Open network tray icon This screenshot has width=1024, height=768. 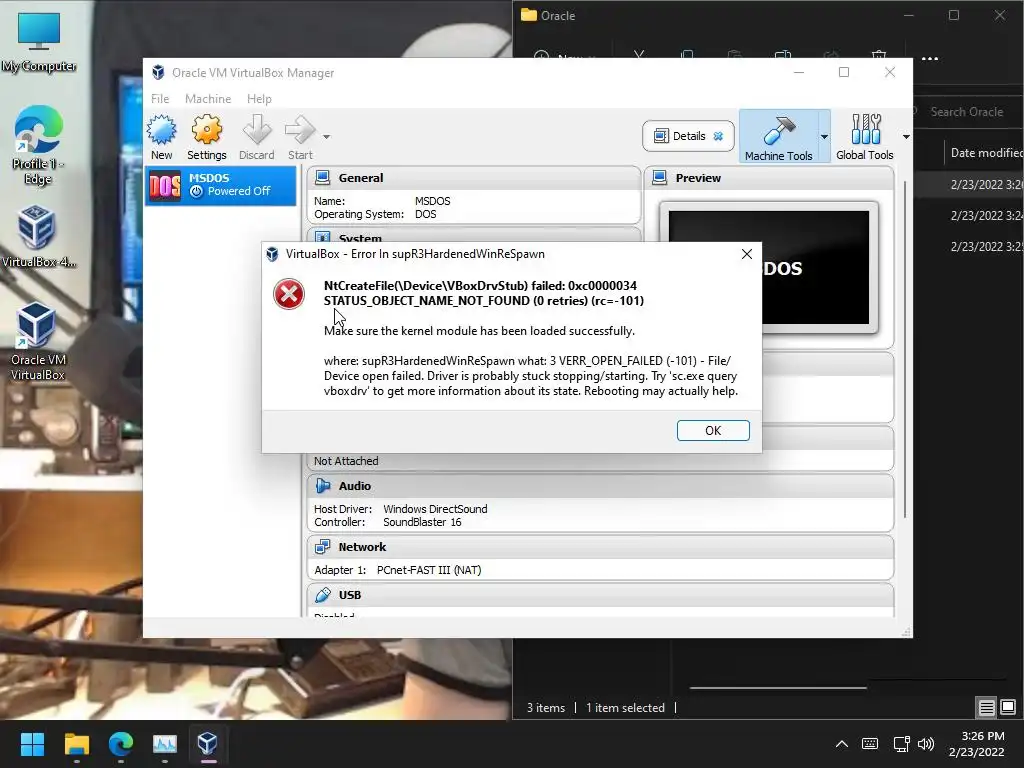tap(901, 744)
